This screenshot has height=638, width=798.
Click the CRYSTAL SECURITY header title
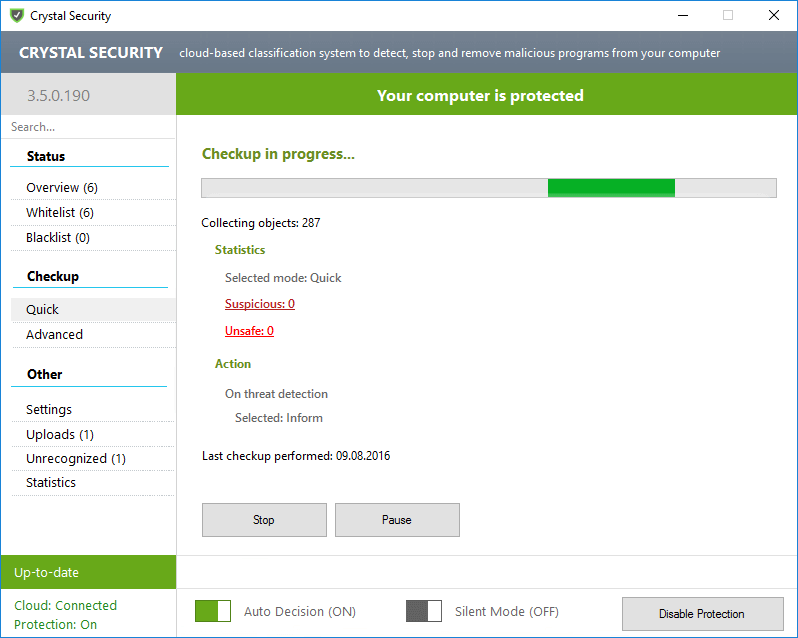[91, 52]
